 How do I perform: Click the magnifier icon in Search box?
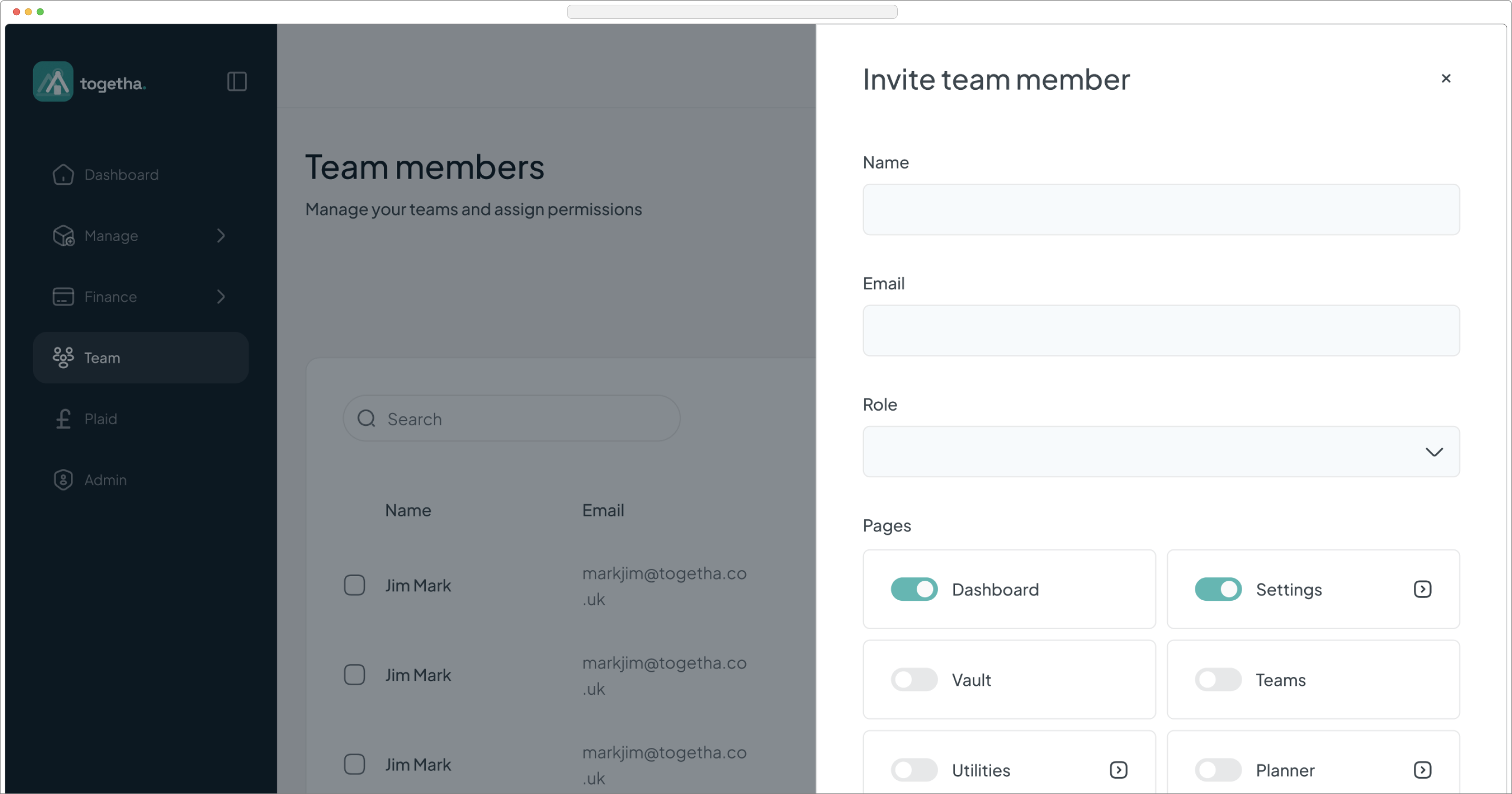tap(366, 419)
